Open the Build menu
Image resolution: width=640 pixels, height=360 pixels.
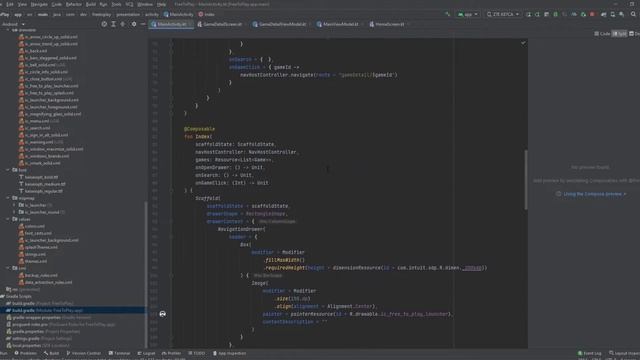pyautogui.click(x=91, y=4)
